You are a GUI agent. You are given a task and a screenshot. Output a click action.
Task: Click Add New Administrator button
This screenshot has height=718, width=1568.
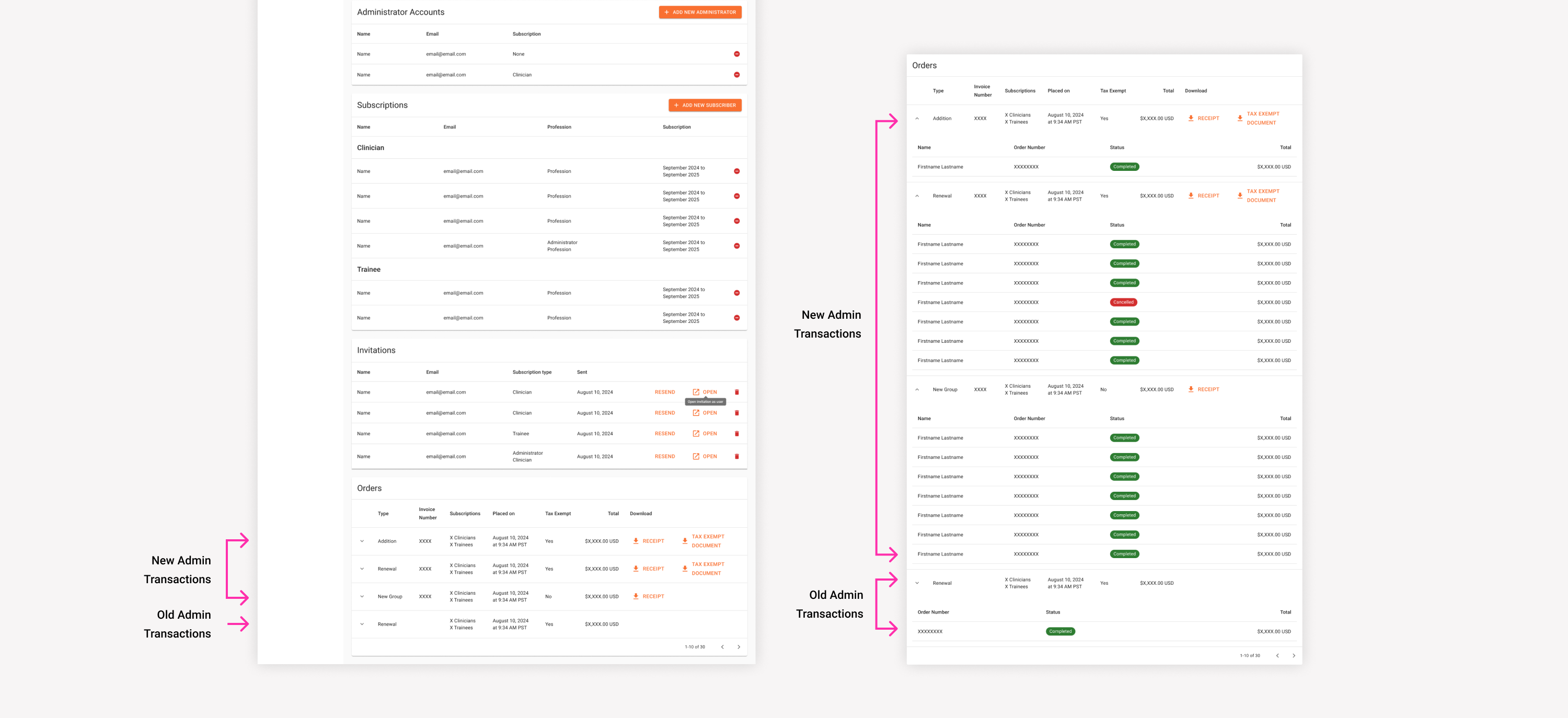pyautogui.click(x=699, y=12)
